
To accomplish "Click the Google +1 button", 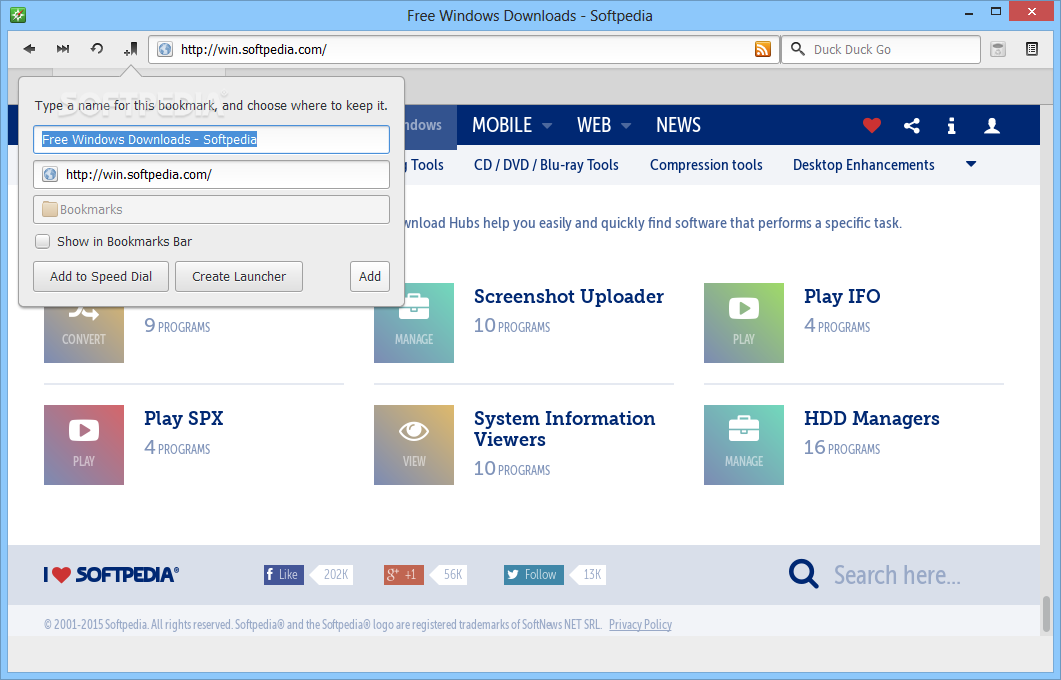I will [x=403, y=574].
